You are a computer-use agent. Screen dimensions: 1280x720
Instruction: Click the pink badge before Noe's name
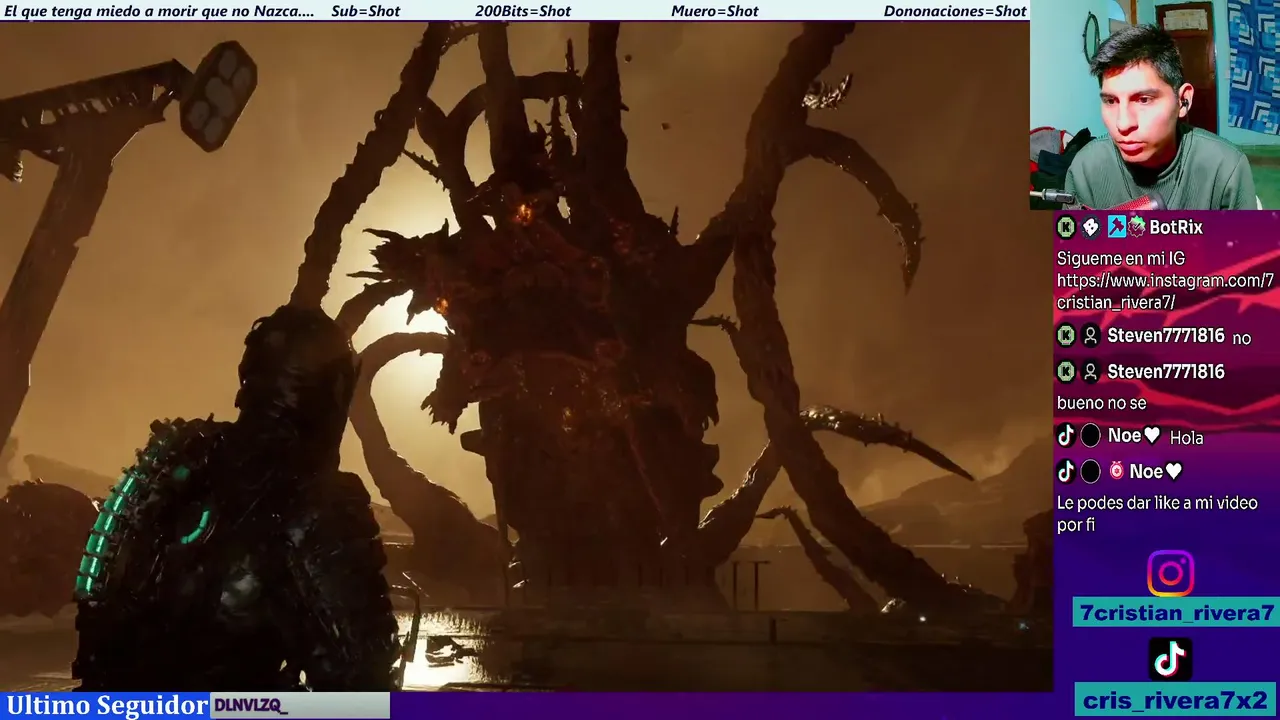(1116, 471)
